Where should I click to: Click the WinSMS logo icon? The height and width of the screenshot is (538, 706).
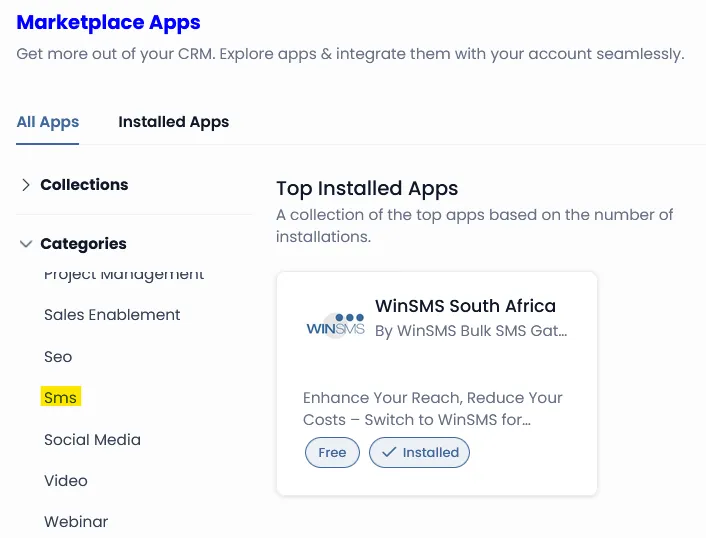click(x=335, y=324)
